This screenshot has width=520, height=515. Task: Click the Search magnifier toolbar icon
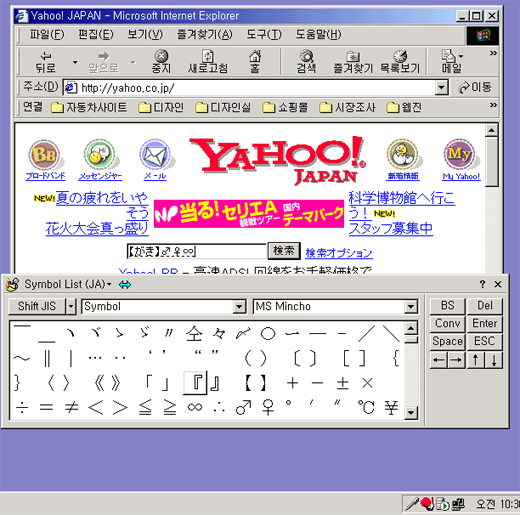click(x=306, y=56)
